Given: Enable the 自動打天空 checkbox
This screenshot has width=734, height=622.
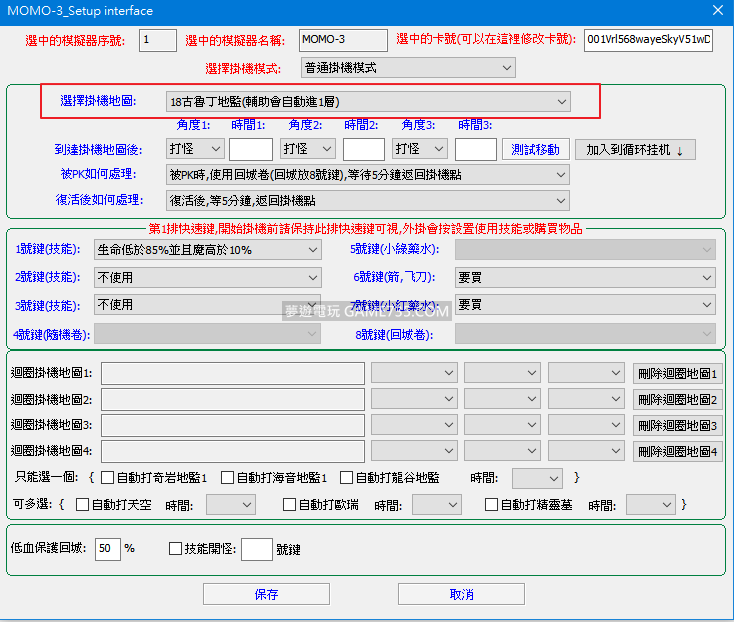Looking at the screenshot, I should [83, 505].
